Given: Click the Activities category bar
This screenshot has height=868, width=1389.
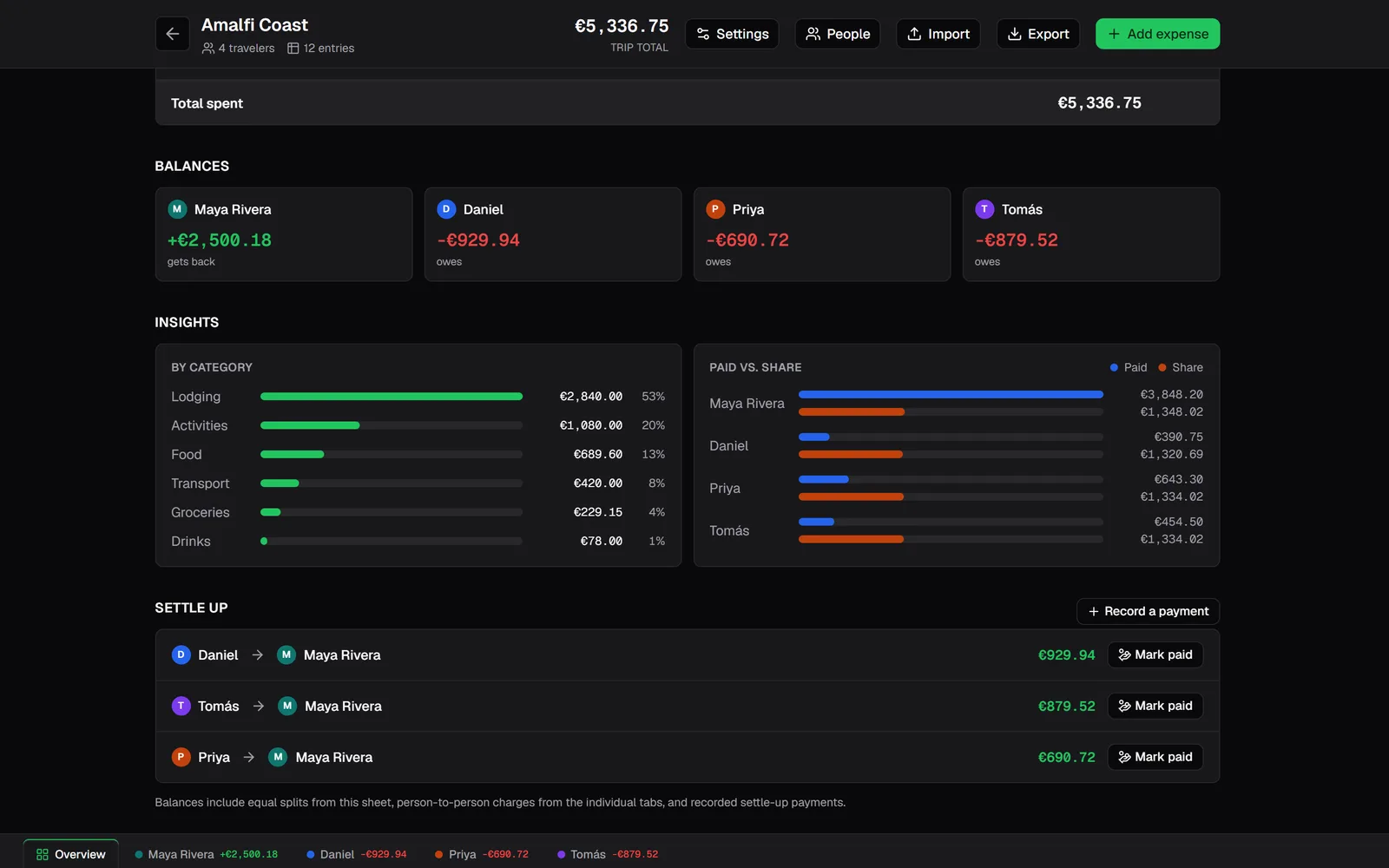Looking at the screenshot, I should (392, 425).
